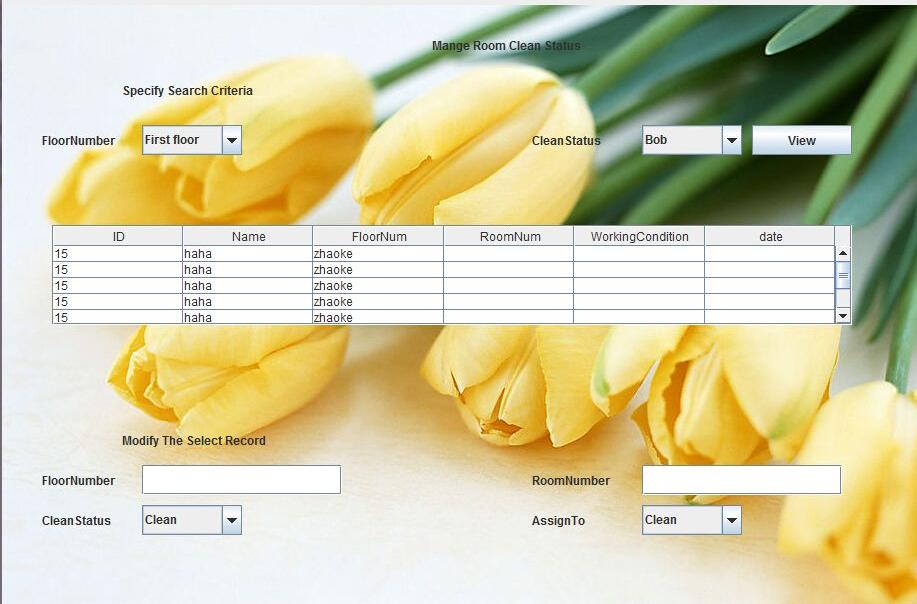Open the top CleanStatus dropdown showing Bob
917x604 pixels.
tap(731, 140)
